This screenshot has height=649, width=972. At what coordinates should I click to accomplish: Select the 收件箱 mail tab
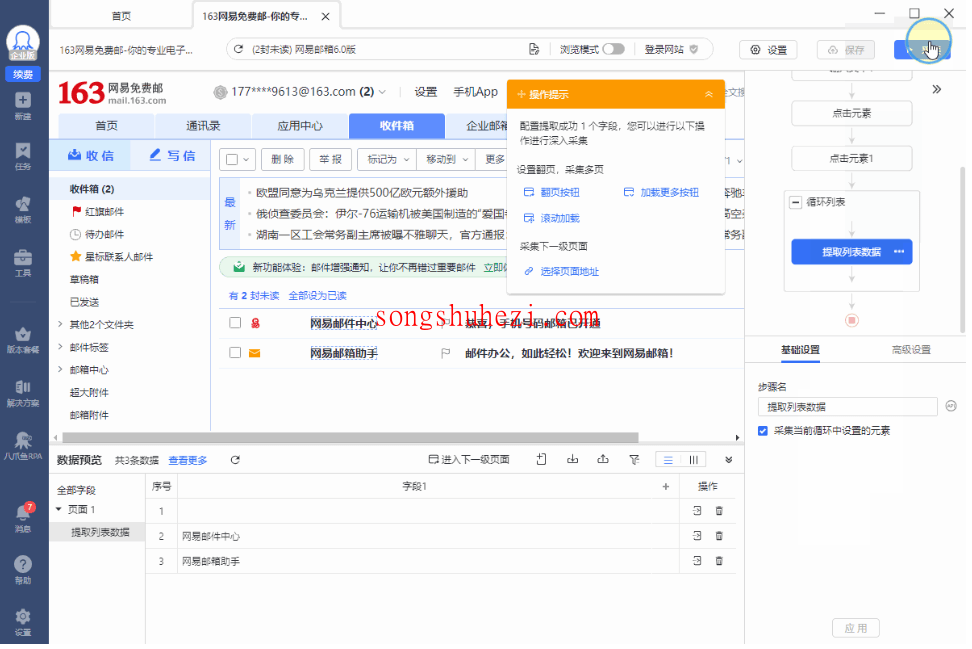coord(397,126)
